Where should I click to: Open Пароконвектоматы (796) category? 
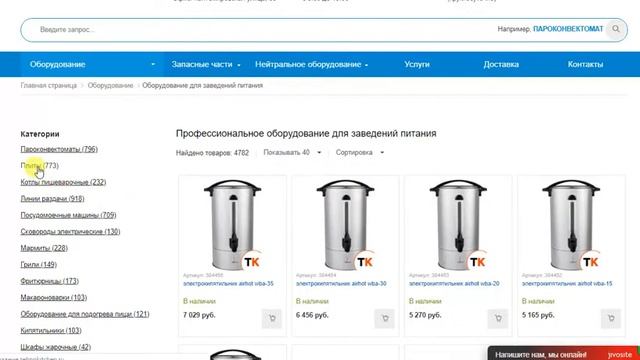pos(59,149)
